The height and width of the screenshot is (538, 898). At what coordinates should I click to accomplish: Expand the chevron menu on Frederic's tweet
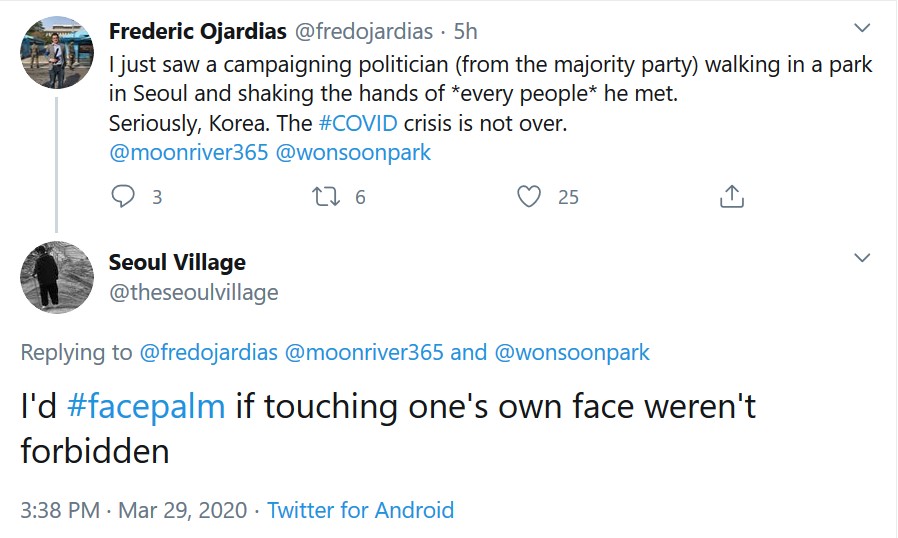[861, 28]
